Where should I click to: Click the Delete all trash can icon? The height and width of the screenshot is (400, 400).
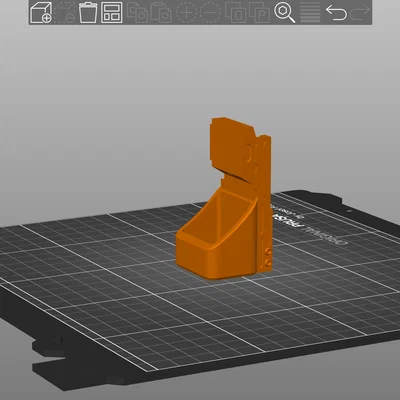click(88, 13)
